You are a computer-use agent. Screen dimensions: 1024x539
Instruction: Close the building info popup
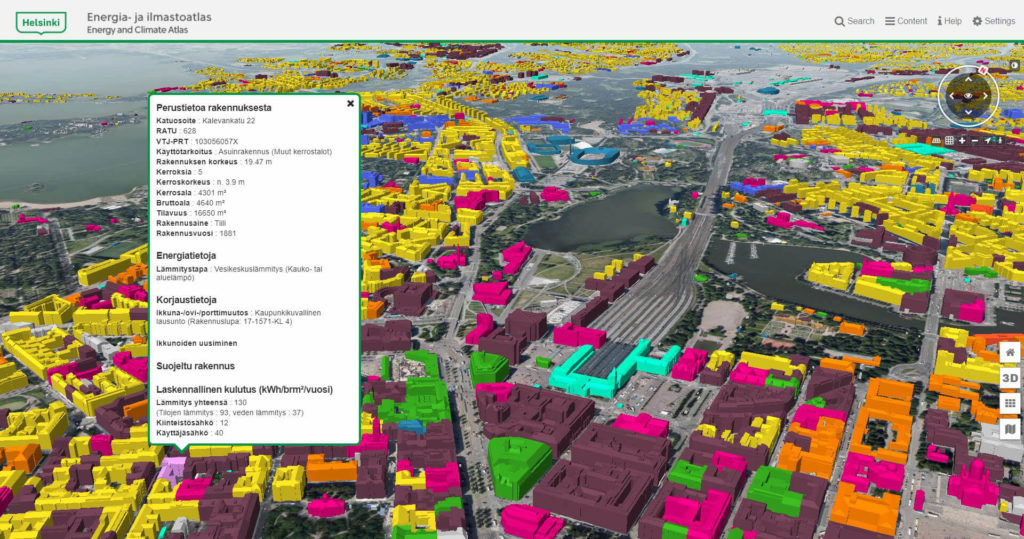351,103
